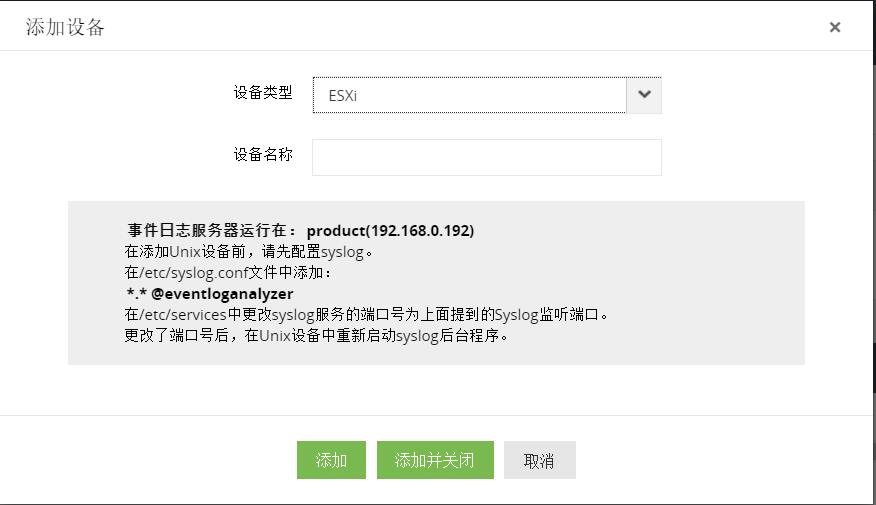Click the 事件日志服务器运行在 heading text
The width and height of the screenshot is (876, 505).
coord(213,230)
